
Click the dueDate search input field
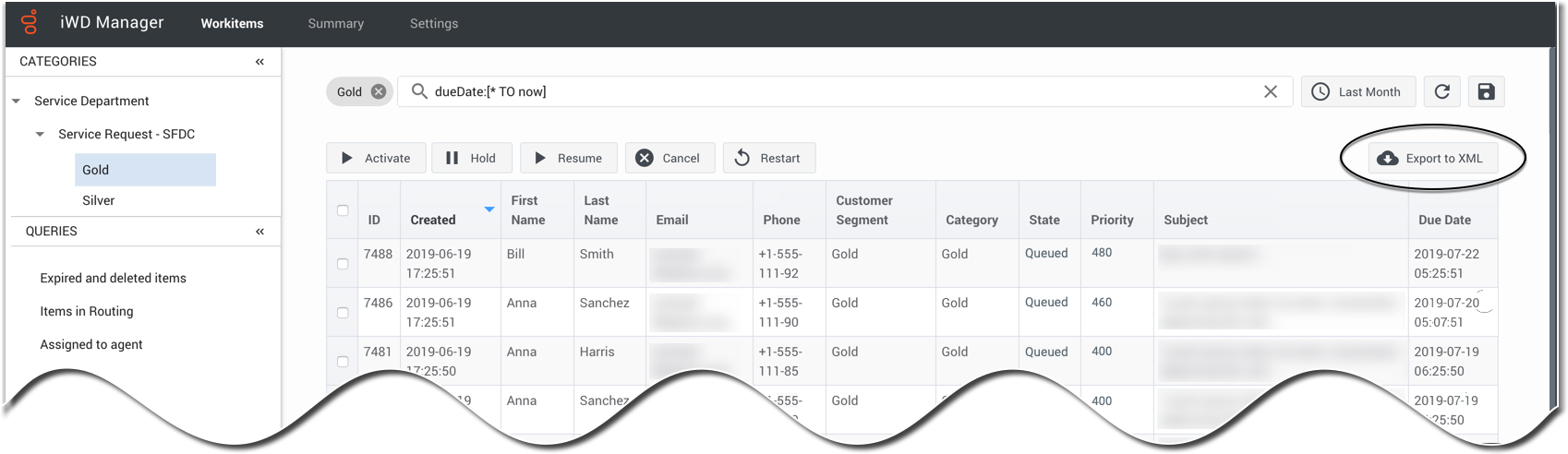[x=831, y=91]
